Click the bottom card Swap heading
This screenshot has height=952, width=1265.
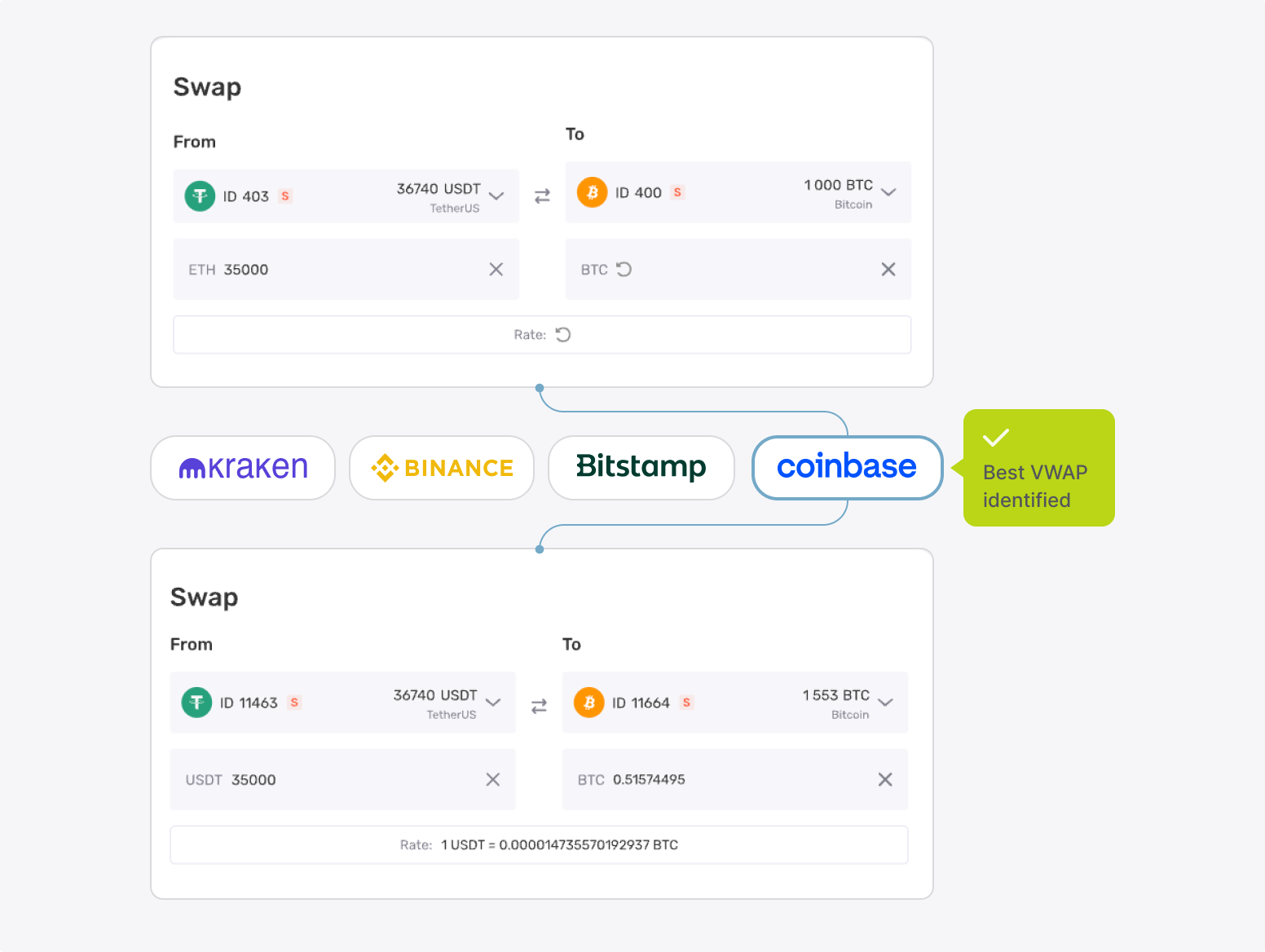click(204, 597)
